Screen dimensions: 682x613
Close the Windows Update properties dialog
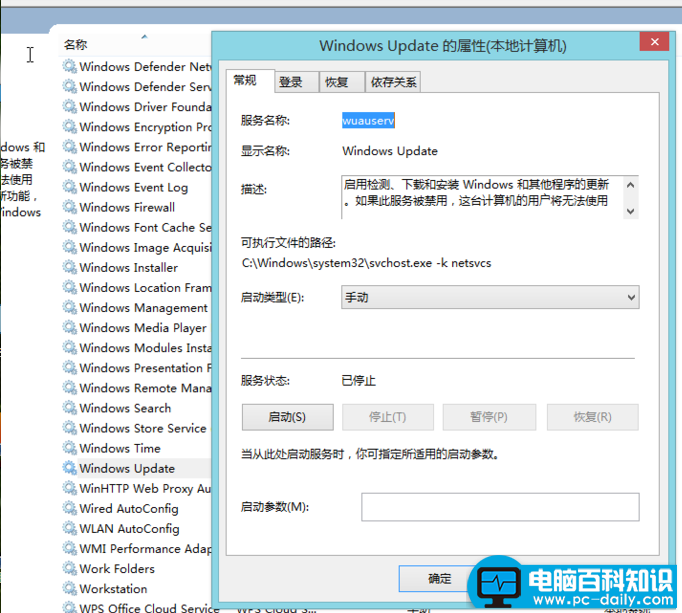pyautogui.click(x=654, y=42)
